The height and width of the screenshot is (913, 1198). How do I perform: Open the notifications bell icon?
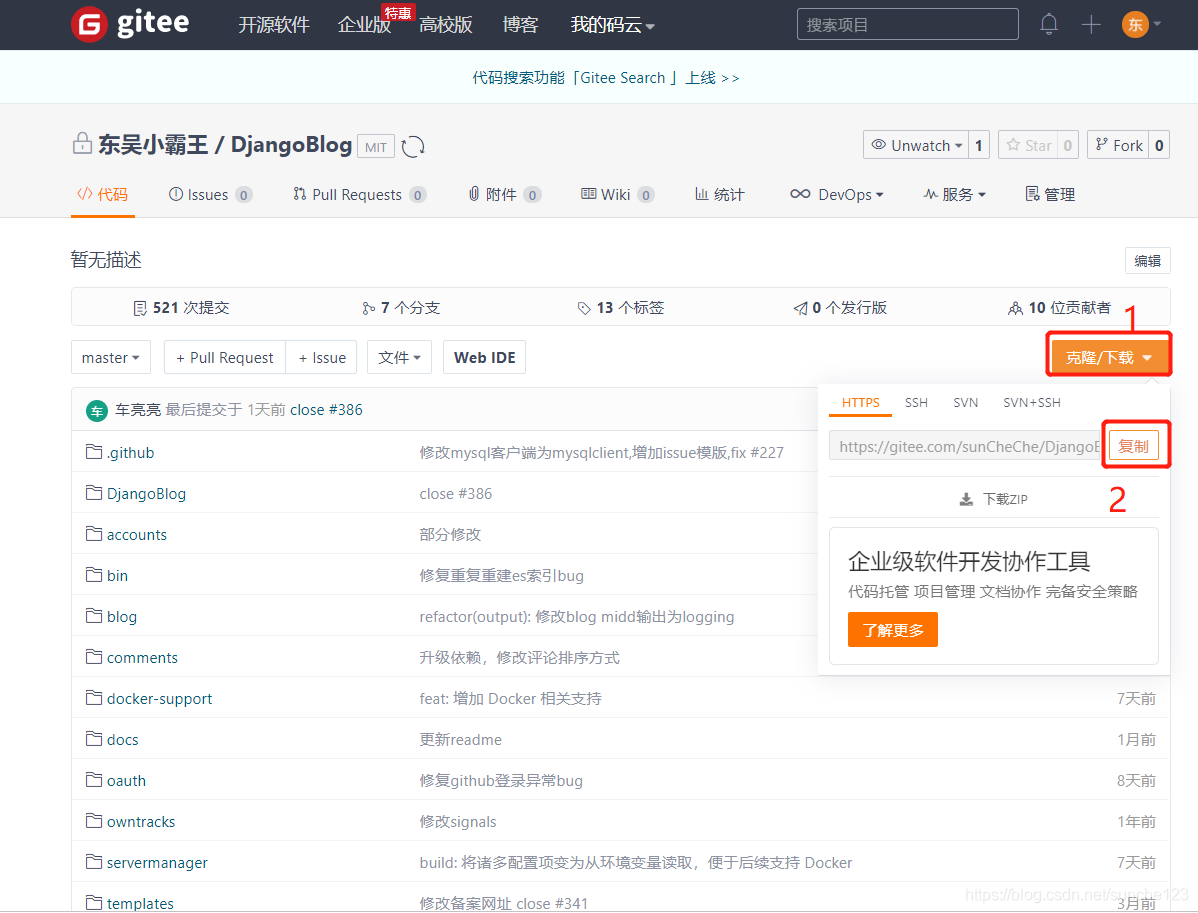click(1049, 24)
